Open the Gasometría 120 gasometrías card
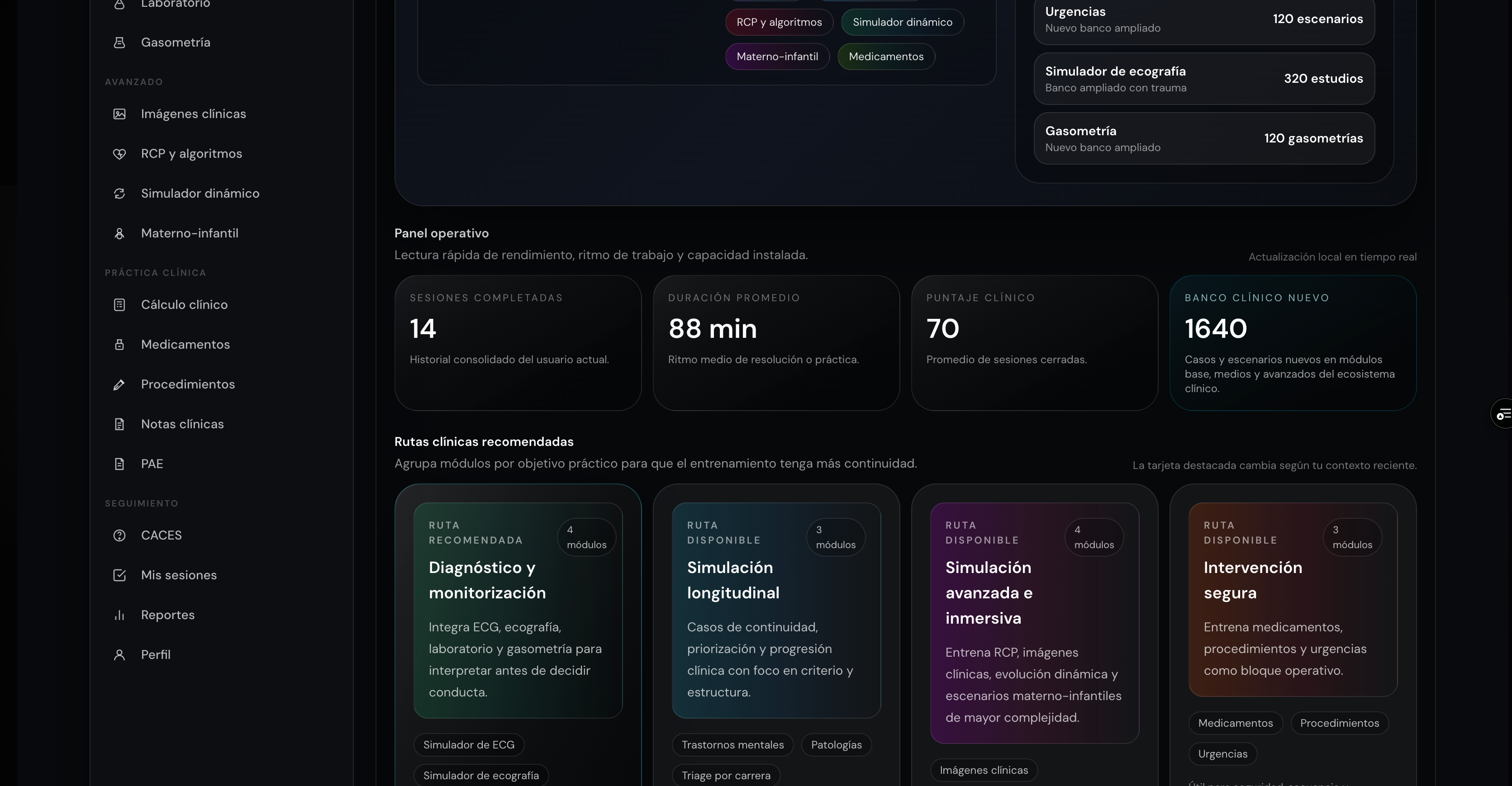This screenshot has width=1512, height=786. (x=1204, y=138)
